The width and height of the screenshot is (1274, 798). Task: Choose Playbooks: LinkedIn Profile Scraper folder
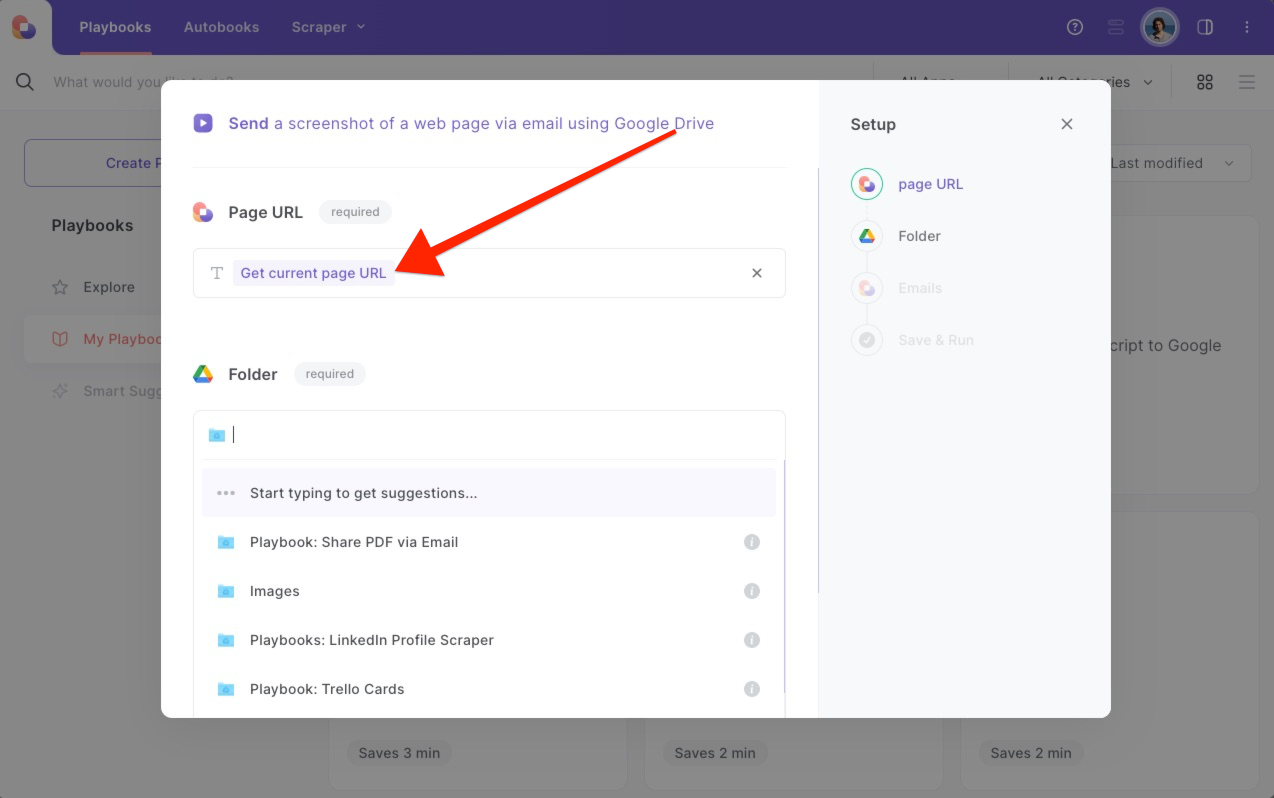371,640
